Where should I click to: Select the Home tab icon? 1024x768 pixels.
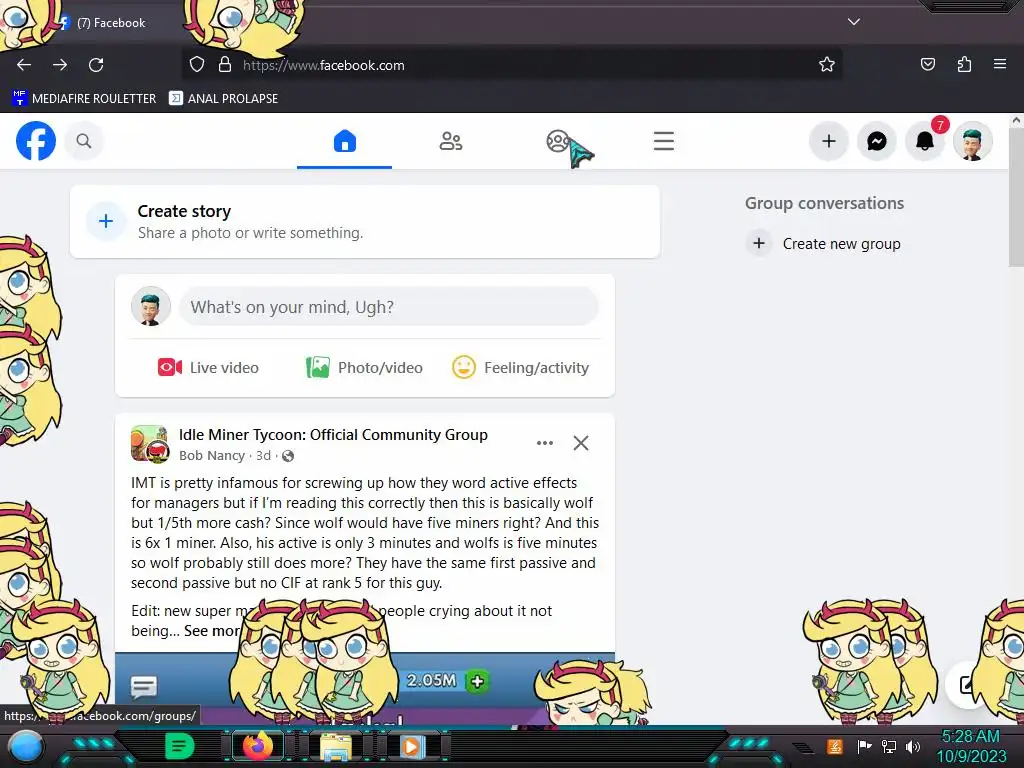(x=345, y=141)
